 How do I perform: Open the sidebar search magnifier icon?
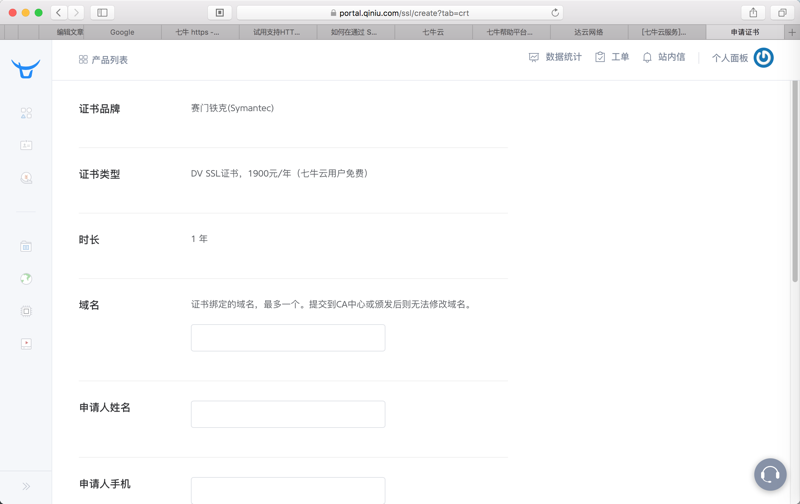tap(26, 178)
